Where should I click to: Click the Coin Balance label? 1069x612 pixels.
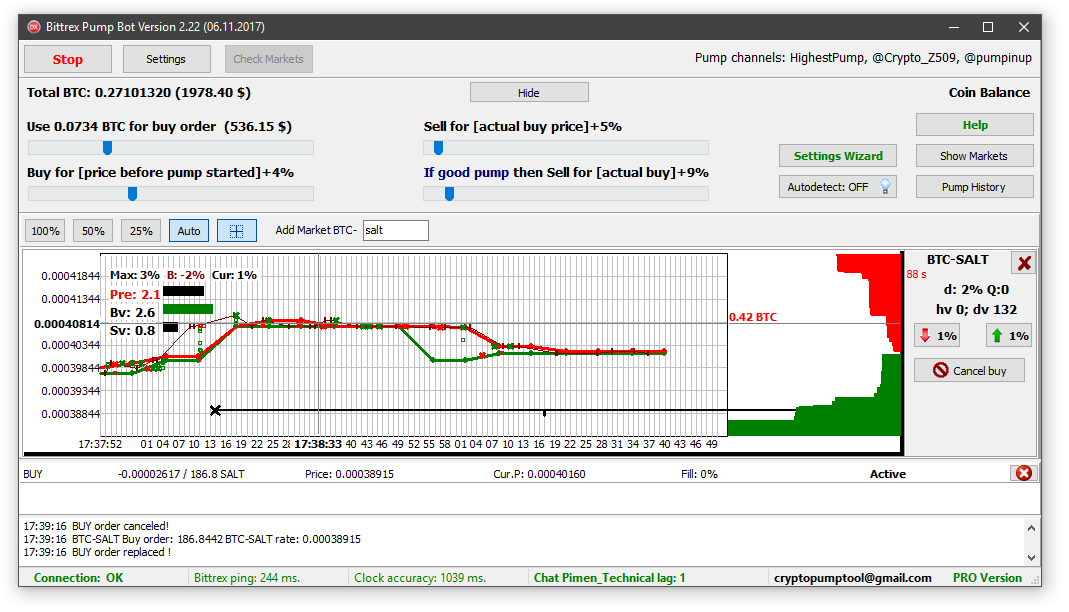[x=989, y=93]
